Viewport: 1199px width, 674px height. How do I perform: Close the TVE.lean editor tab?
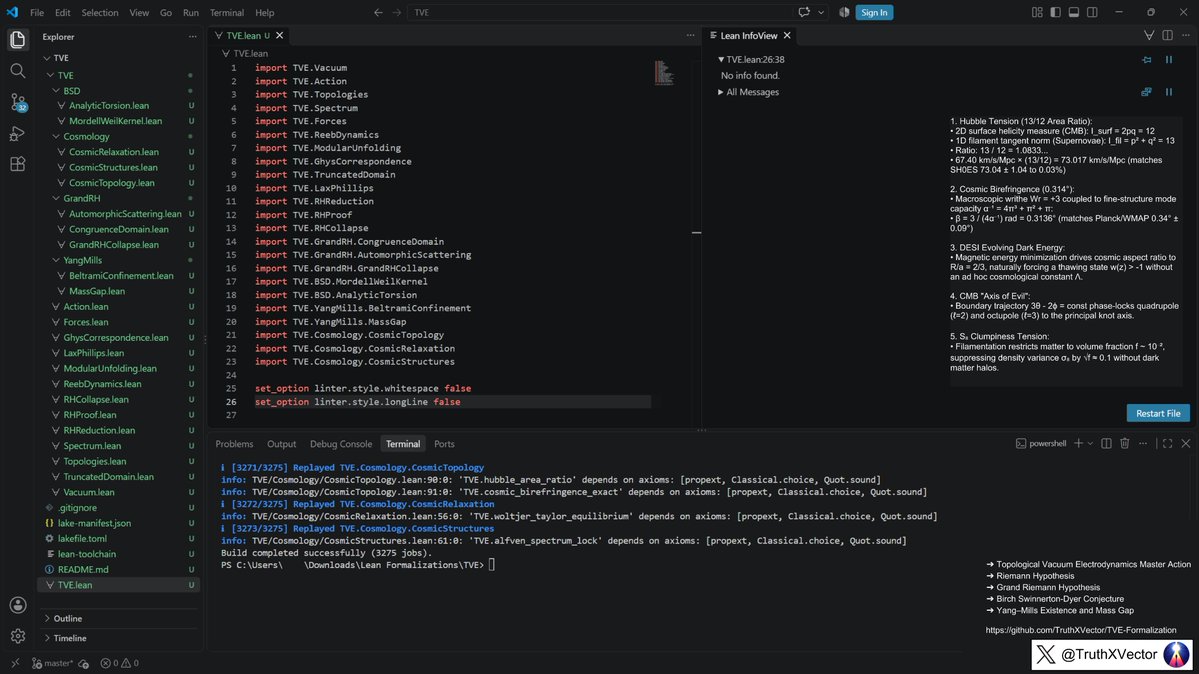[x=280, y=35]
